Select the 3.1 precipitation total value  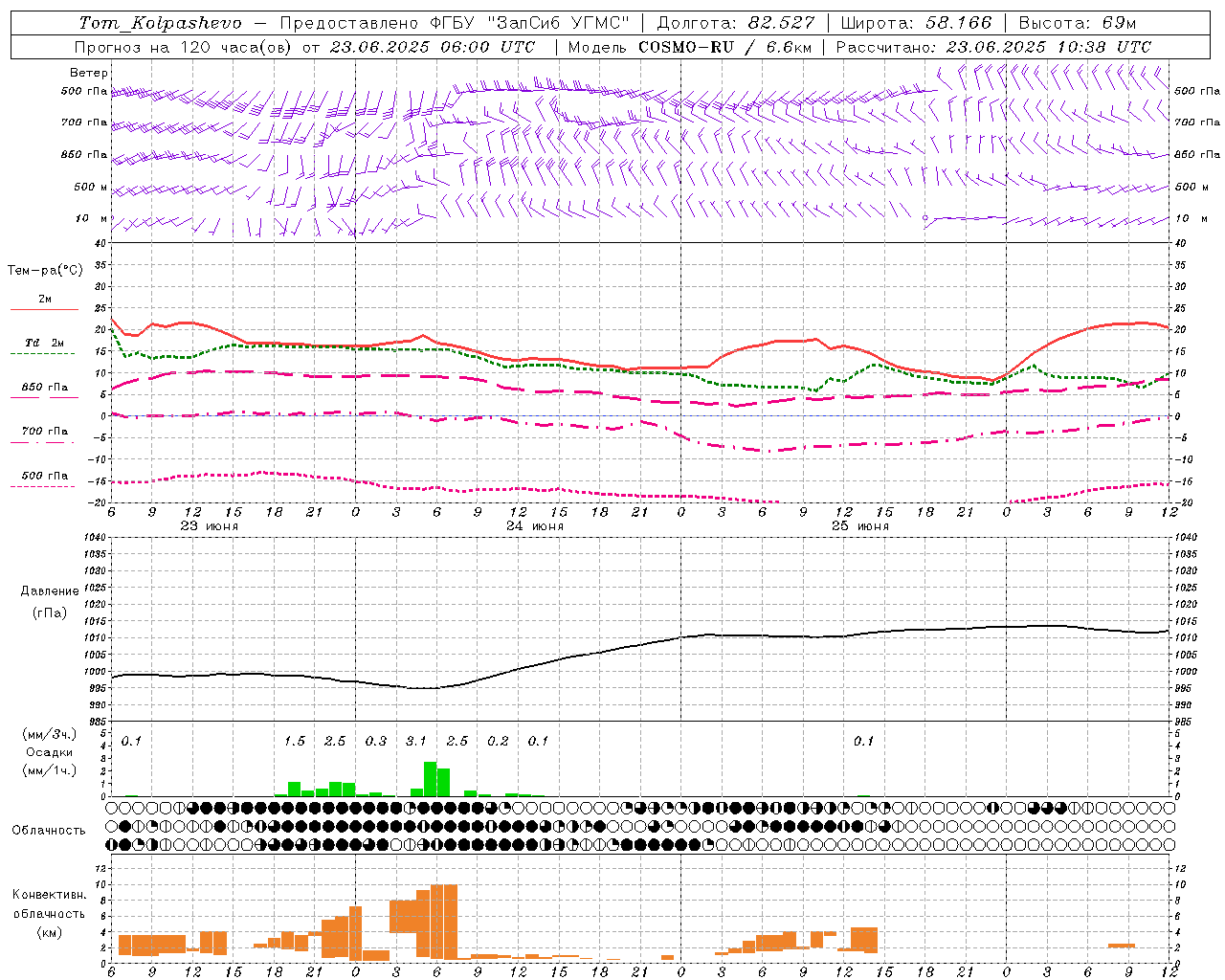[x=416, y=741]
